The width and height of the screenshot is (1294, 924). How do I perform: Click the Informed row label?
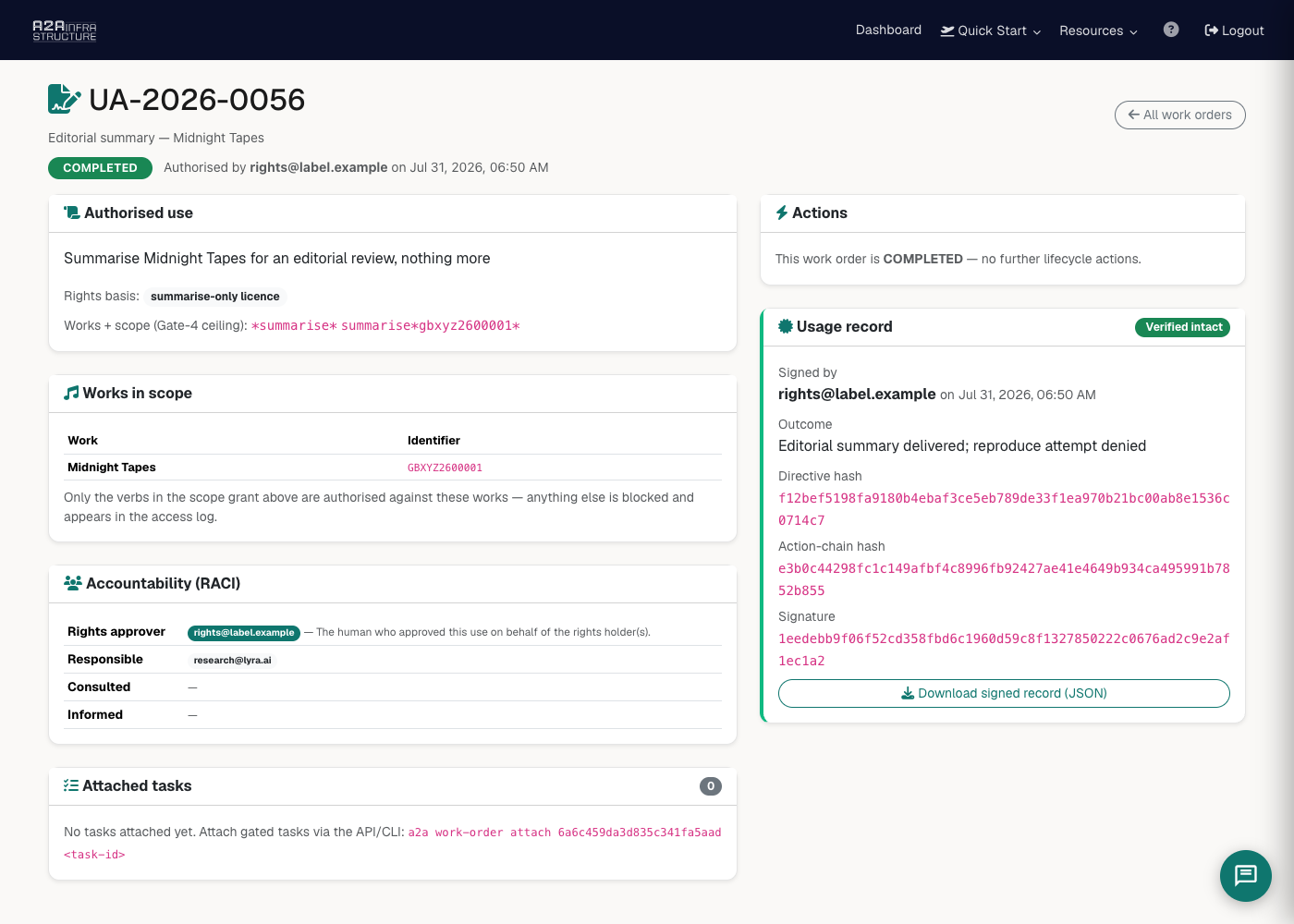95,715
